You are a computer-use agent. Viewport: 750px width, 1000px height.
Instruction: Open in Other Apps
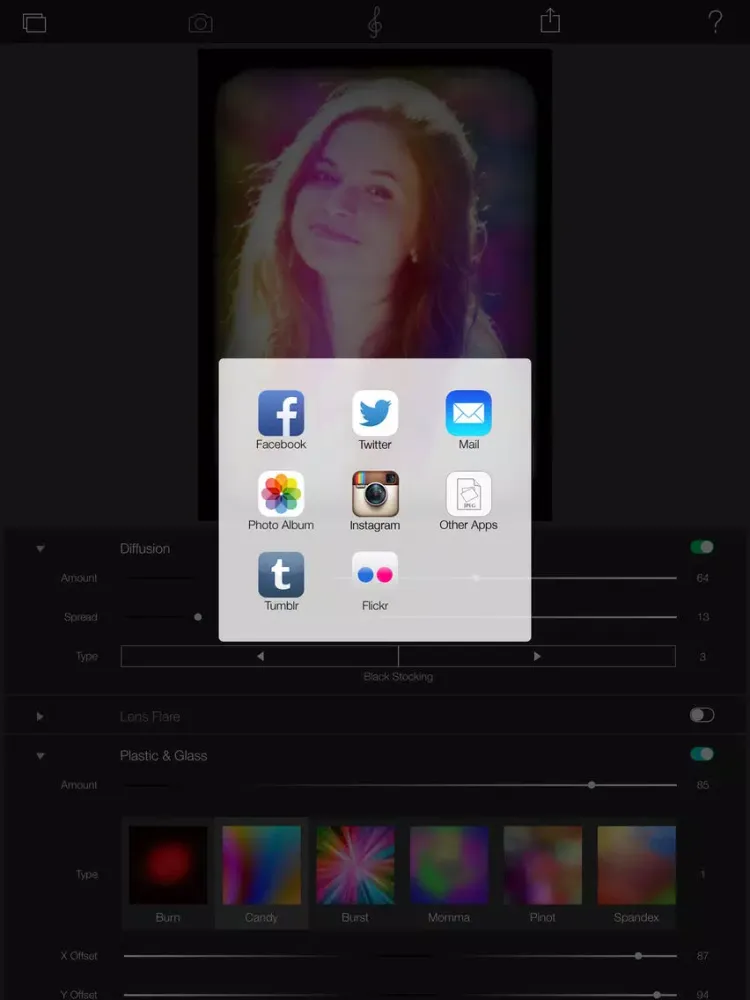coord(469,494)
